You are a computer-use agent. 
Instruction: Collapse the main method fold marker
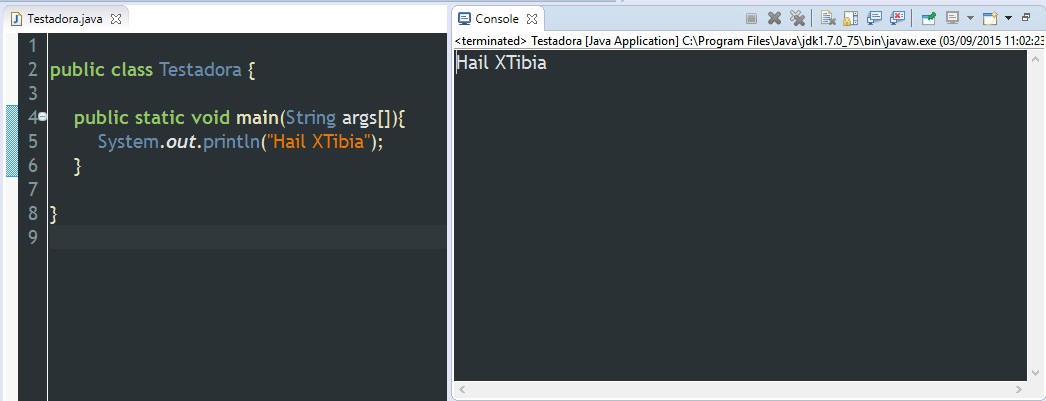pyautogui.click(x=42, y=117)
